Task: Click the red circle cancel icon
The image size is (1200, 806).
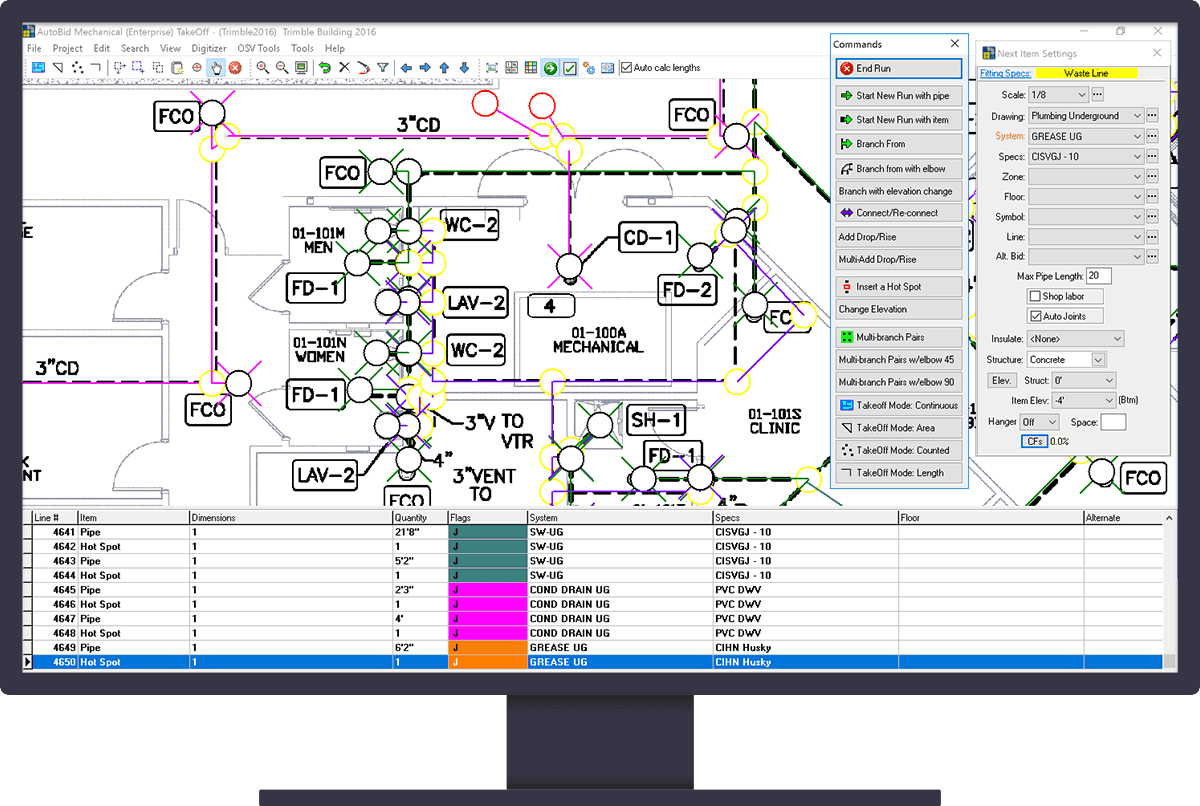Action: [235, 68]
